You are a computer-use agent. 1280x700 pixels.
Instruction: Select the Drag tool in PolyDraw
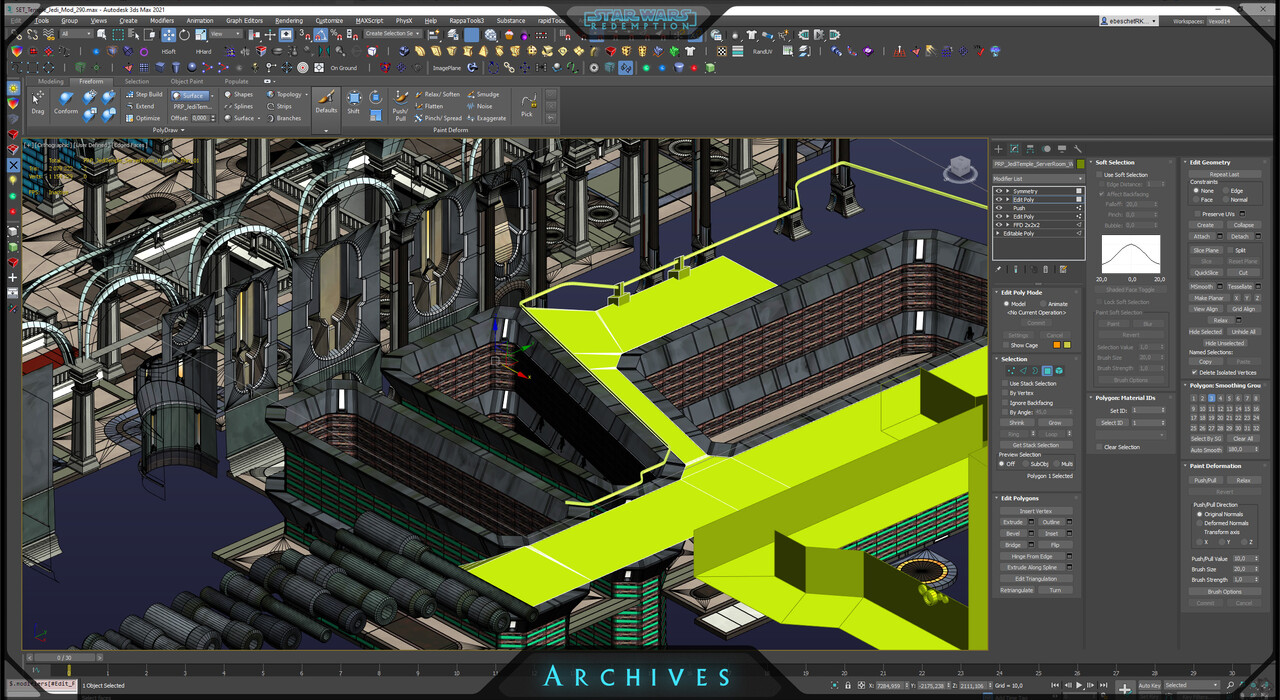tap(38, 103)
